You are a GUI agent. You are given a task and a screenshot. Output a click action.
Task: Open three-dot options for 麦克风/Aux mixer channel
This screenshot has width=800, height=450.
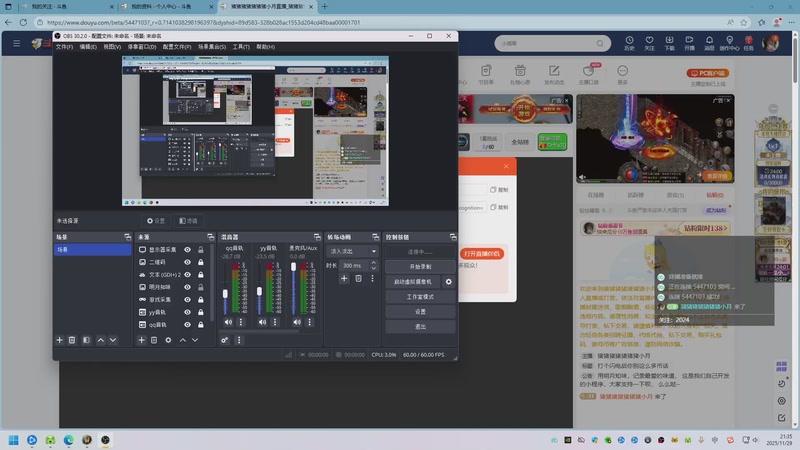[309, 322]
